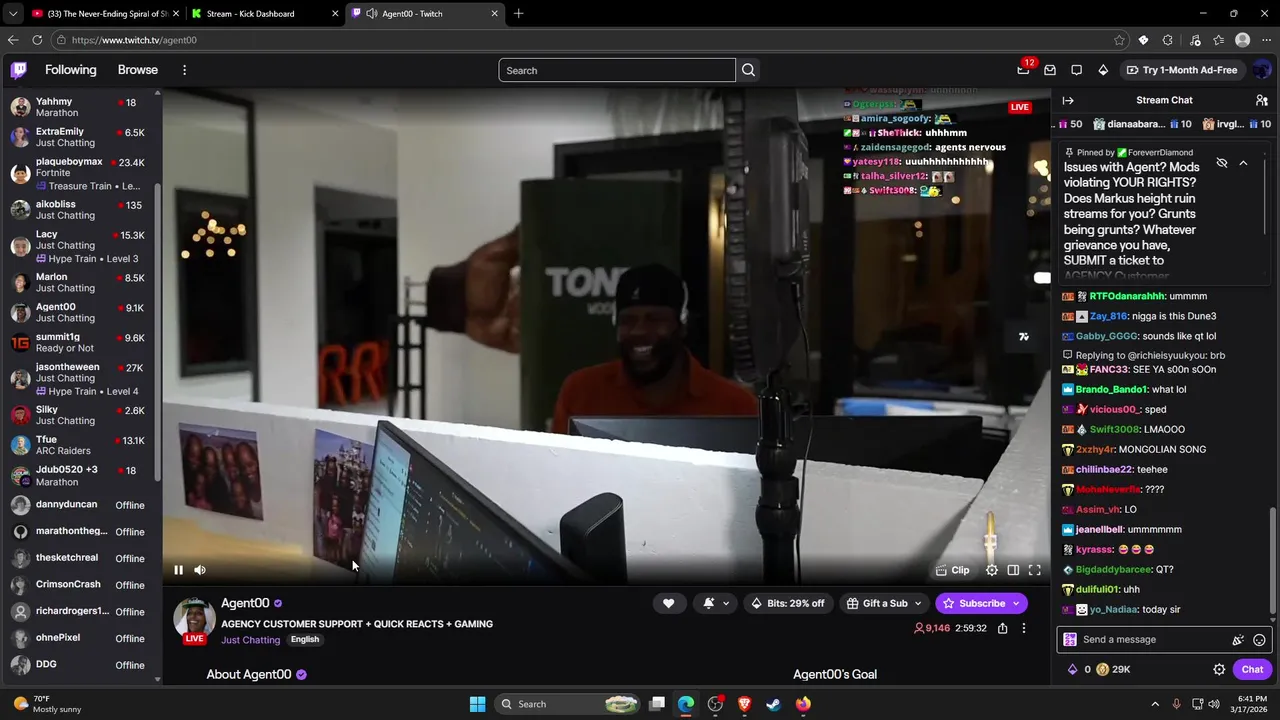Open the Twitch inbox icon
Screen dimensions: 1280x720
point(1050,70)
